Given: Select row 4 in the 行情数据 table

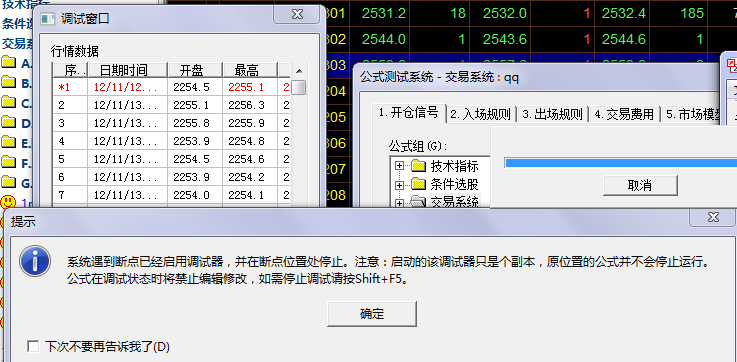Looking at the screenshot, I should pos(171,141).
